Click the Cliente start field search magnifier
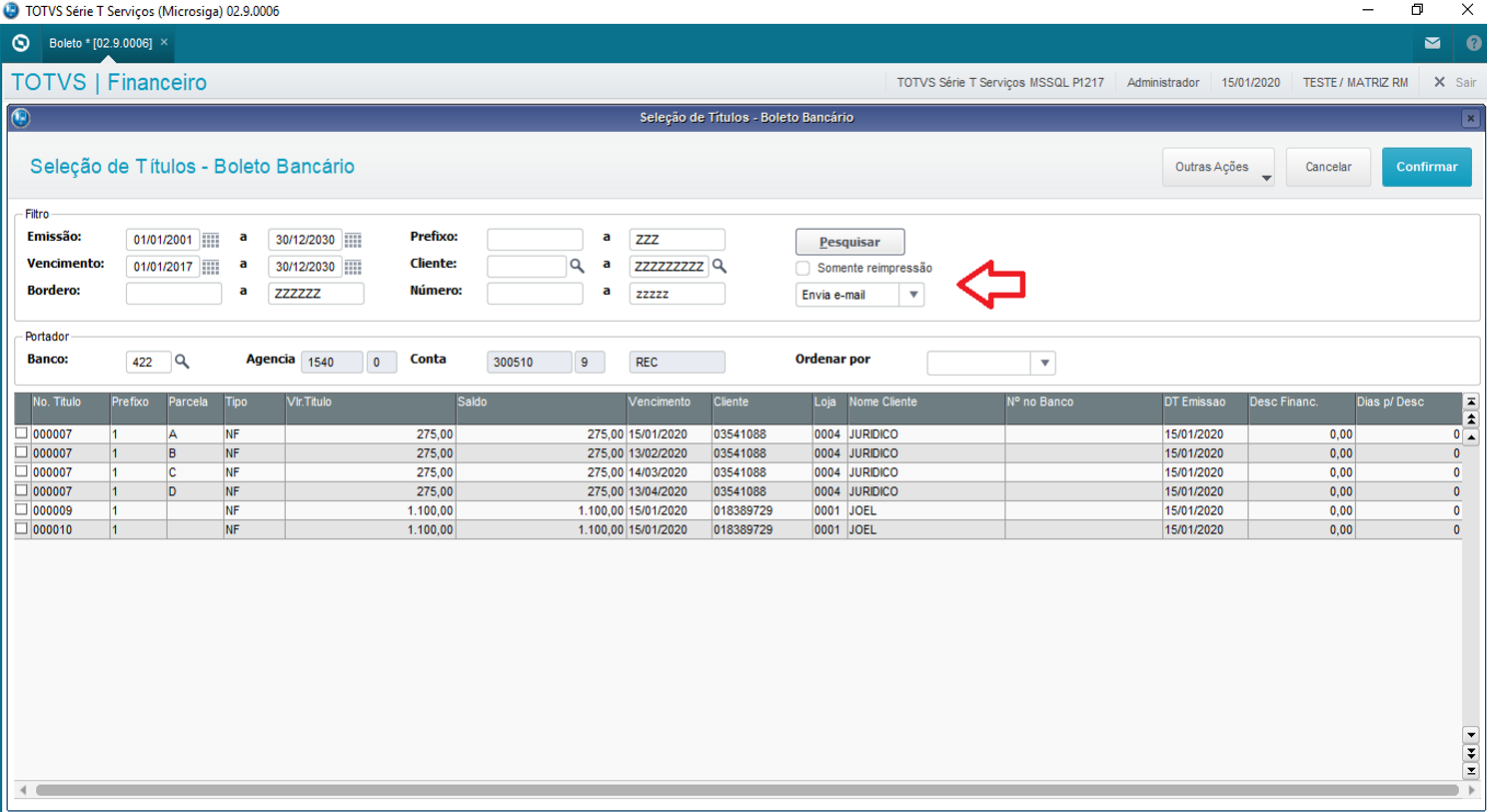Viewport: 1487px width, 812px height. tap(577, 267)
